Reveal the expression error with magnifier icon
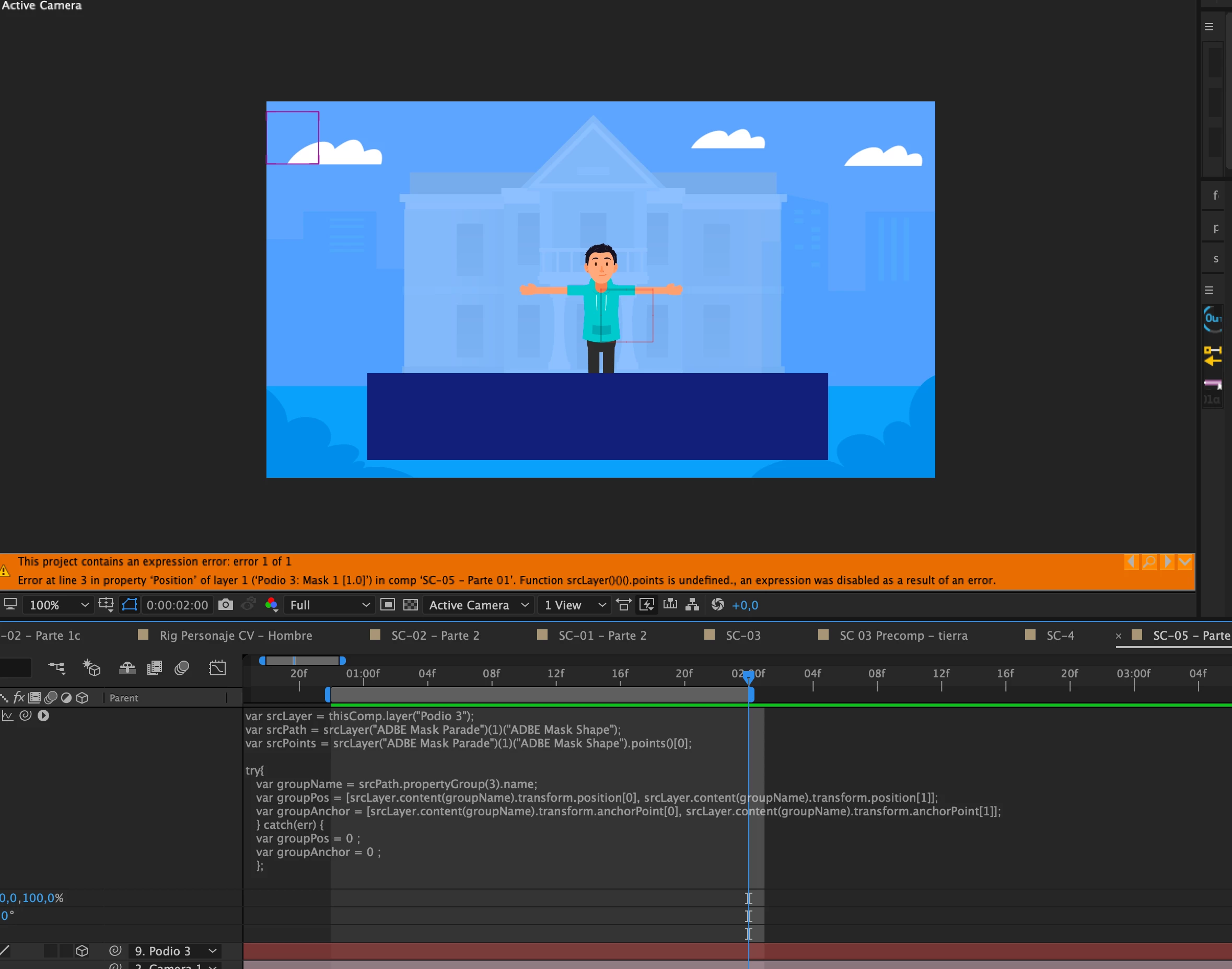 pos(1149,562)
